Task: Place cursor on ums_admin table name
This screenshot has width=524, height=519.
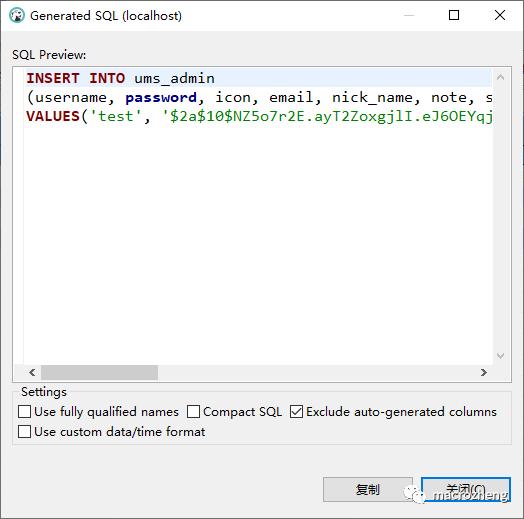Action: coord(174,79)
